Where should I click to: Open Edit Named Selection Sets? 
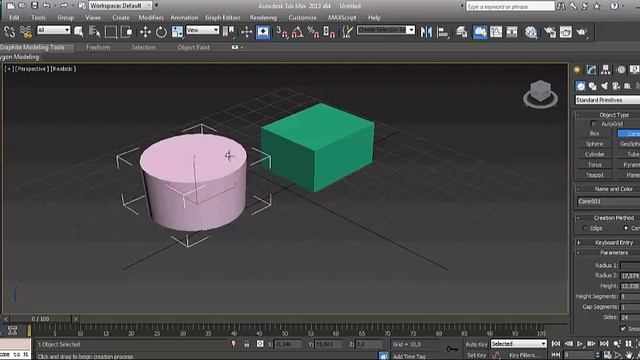347,32
